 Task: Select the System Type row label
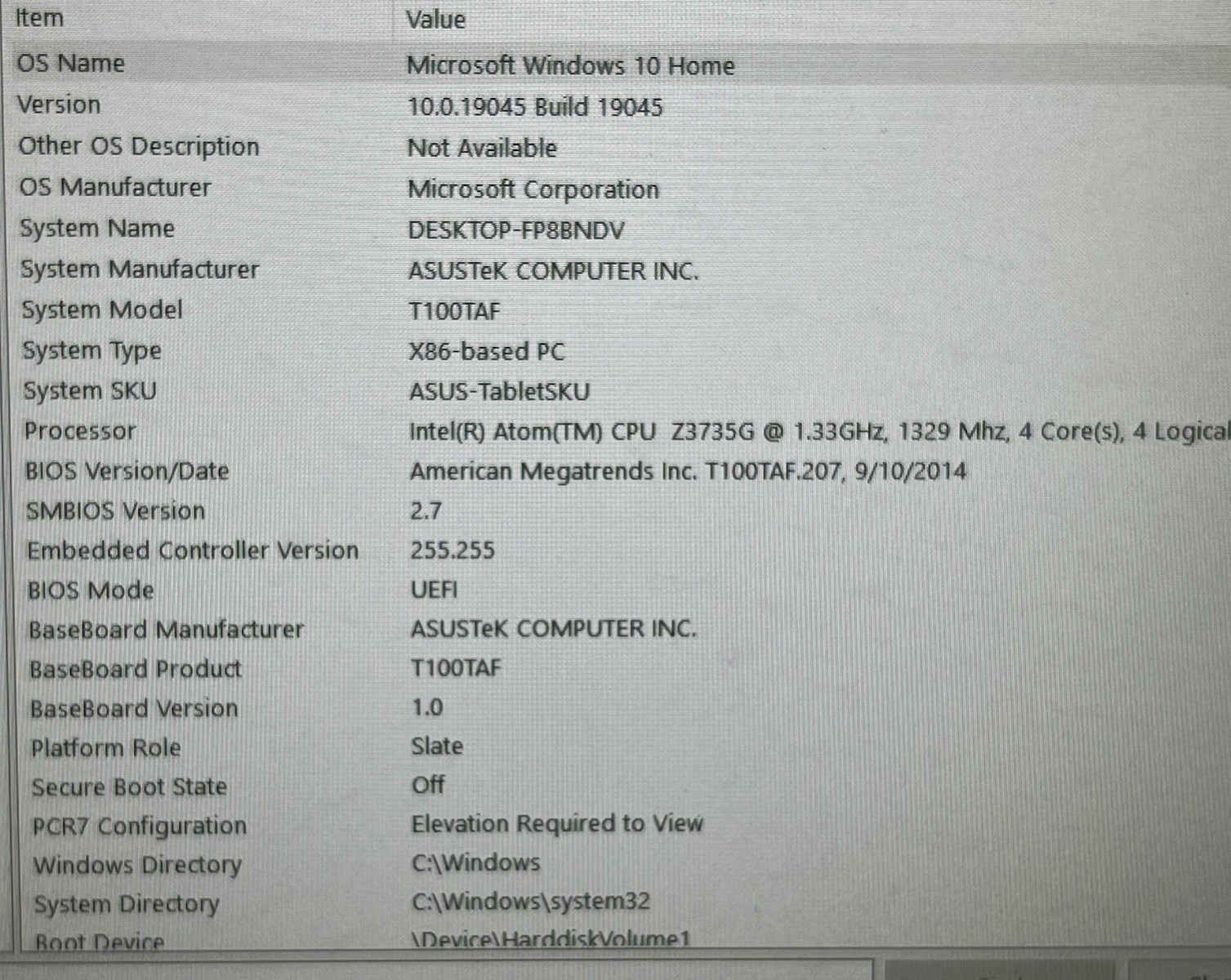tap(91, 350)
